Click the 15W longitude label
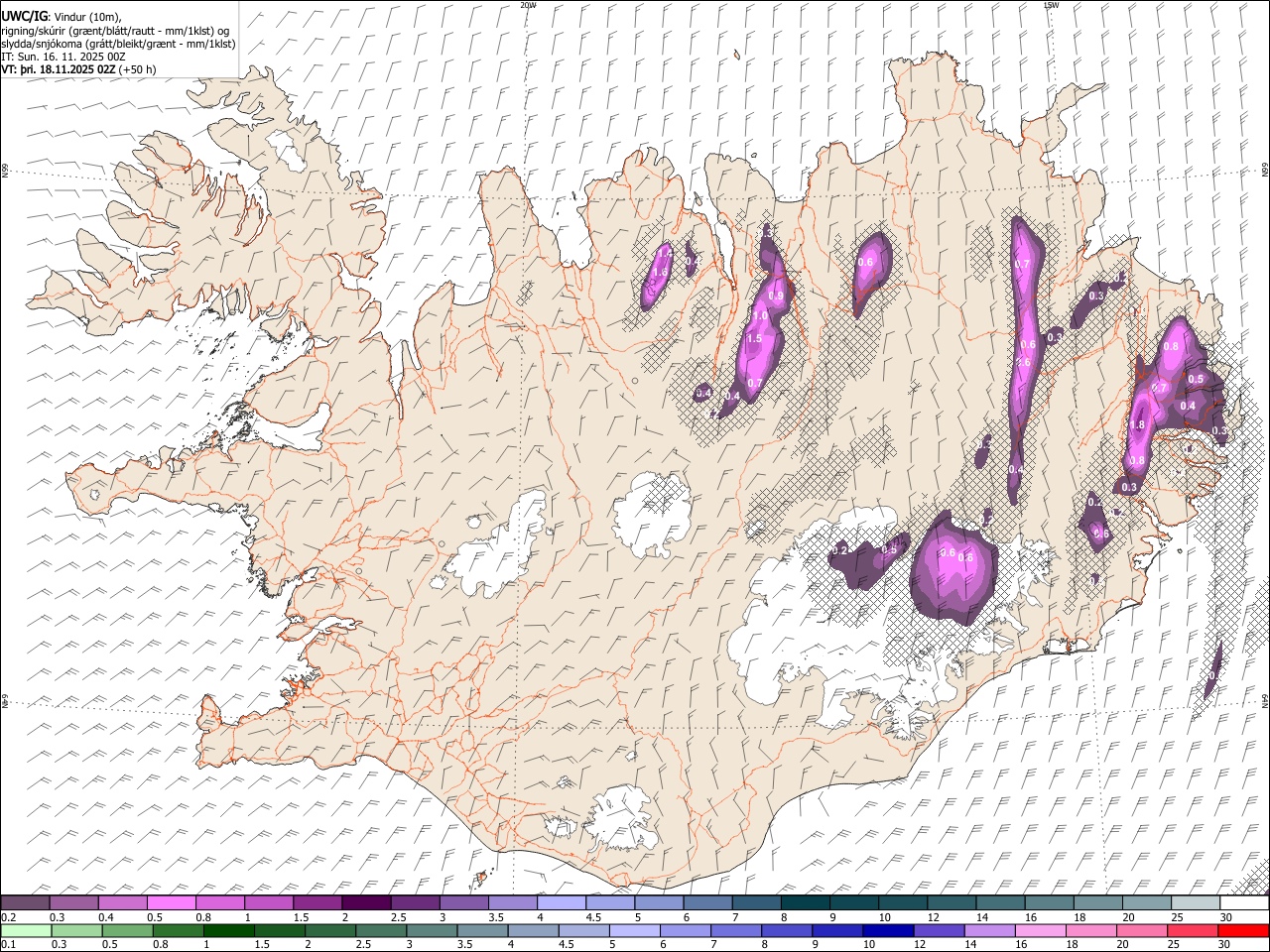 [x=1052, y=5]
